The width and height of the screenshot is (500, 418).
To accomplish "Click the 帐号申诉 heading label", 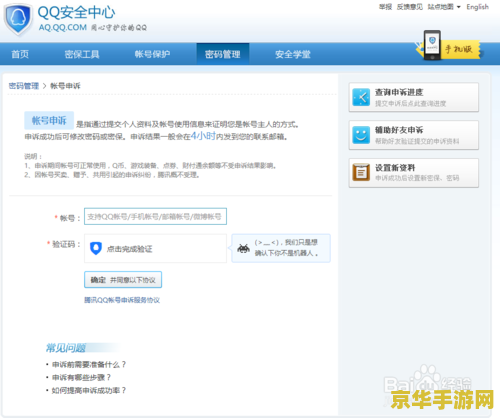I will (49, 120).
